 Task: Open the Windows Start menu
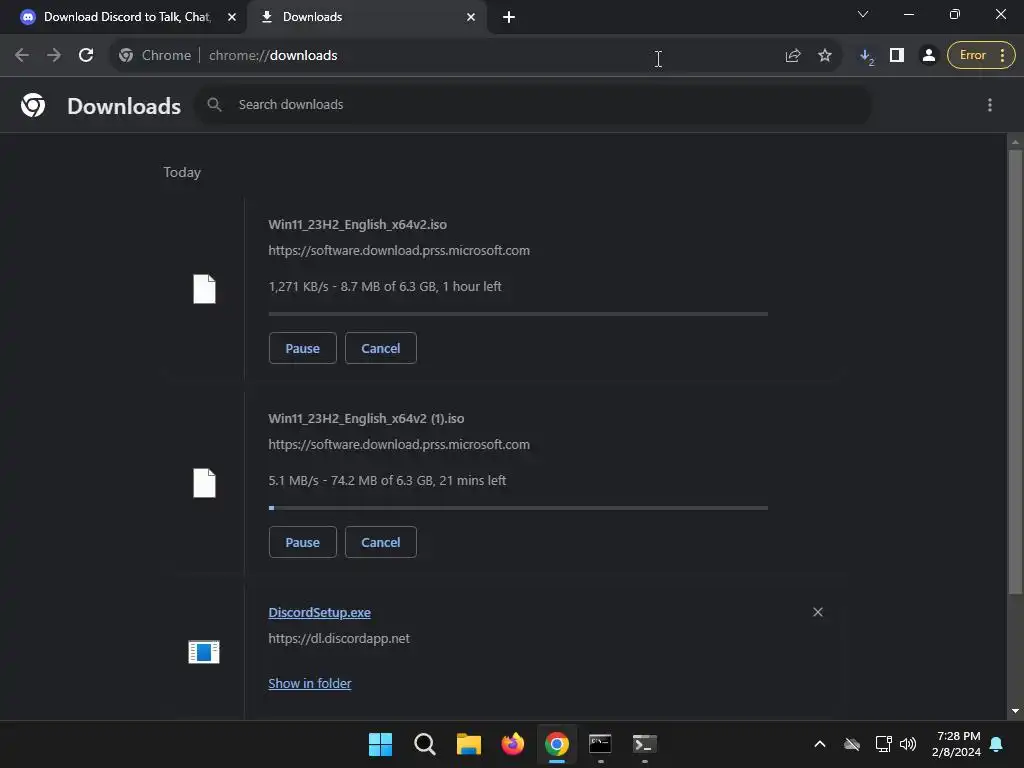tap(380, 744)
